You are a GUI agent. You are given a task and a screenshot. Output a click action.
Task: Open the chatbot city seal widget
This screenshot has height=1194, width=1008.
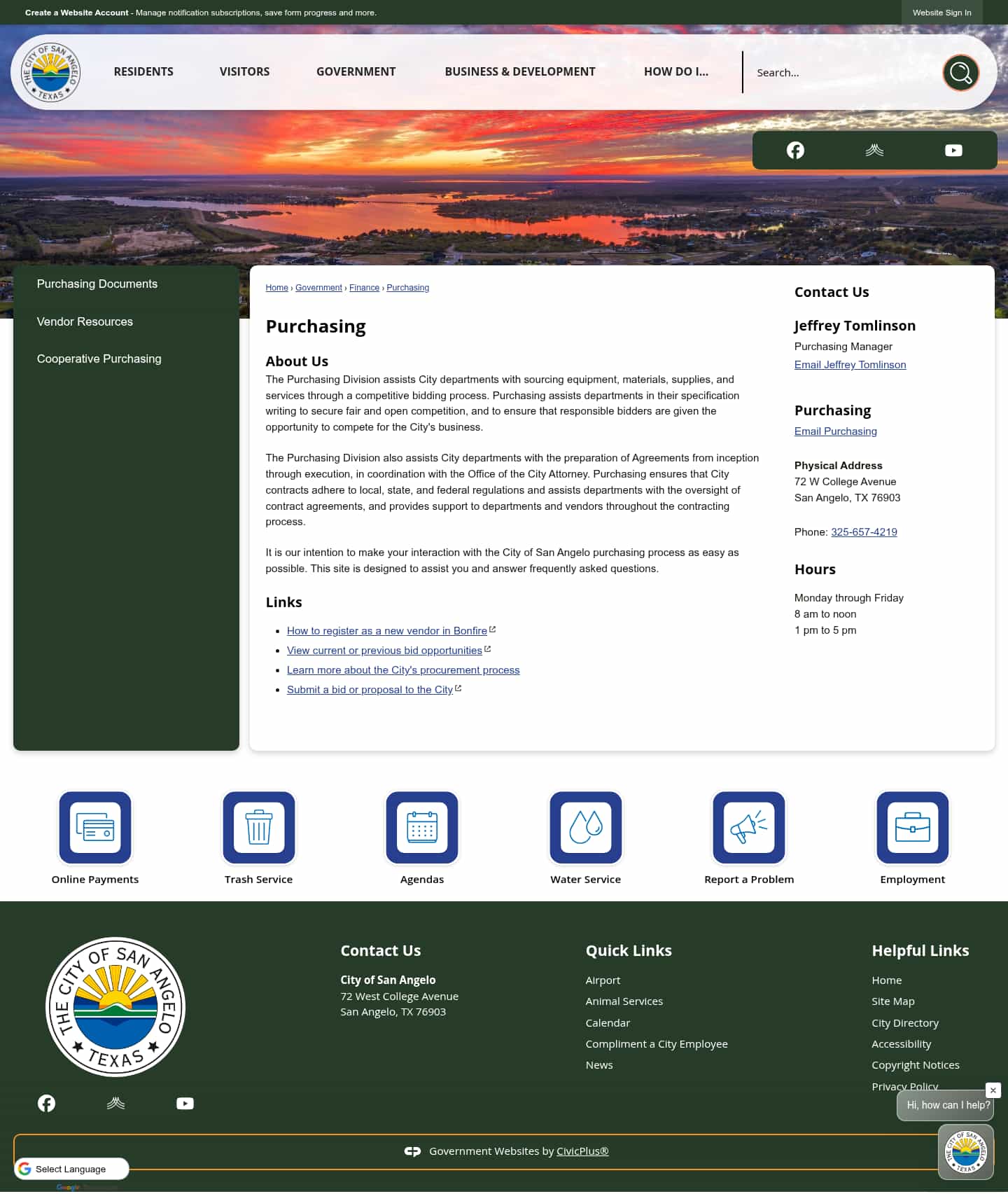pos(966,1151)
